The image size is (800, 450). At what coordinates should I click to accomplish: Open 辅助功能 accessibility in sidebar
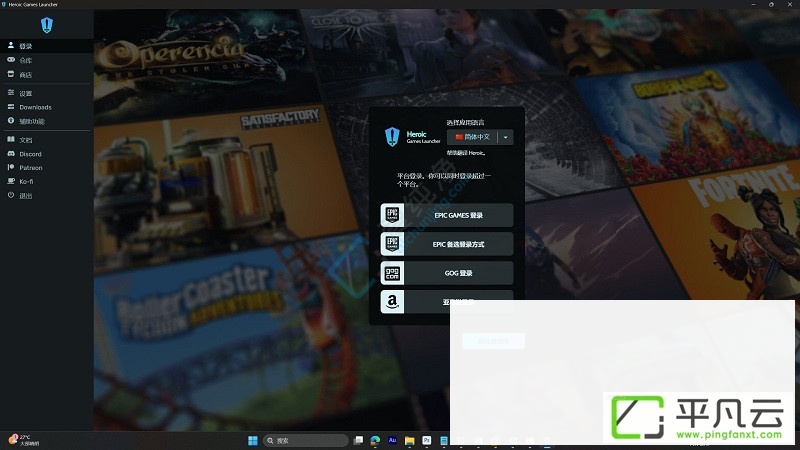tap(46, 121)
